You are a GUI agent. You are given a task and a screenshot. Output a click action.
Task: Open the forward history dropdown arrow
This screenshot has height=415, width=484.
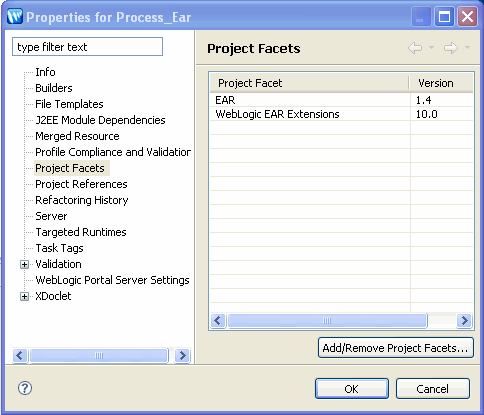tap(467, 48)
